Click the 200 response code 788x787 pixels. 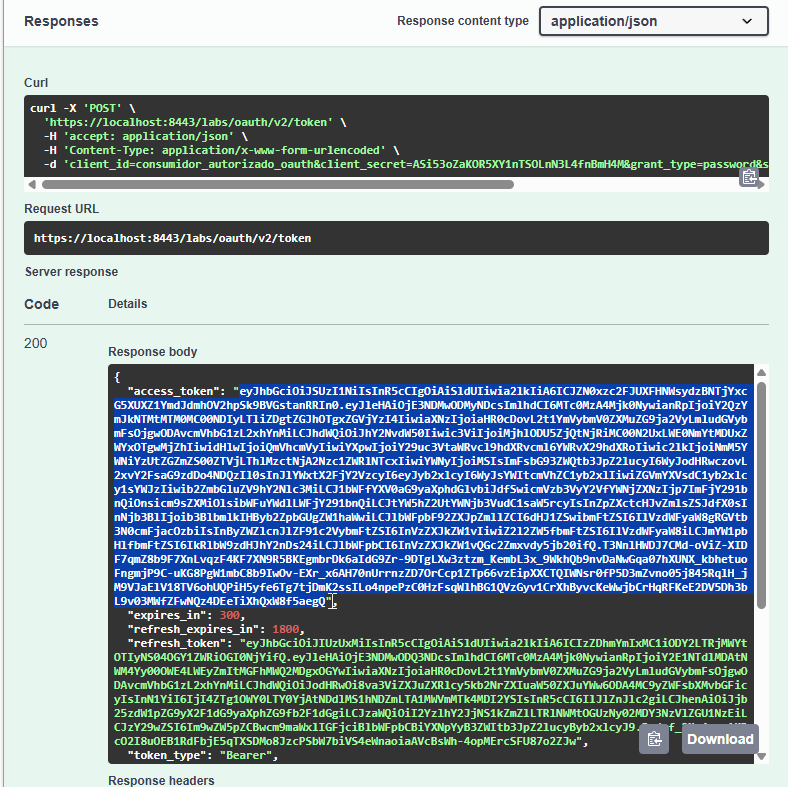[x=36, y=343]
